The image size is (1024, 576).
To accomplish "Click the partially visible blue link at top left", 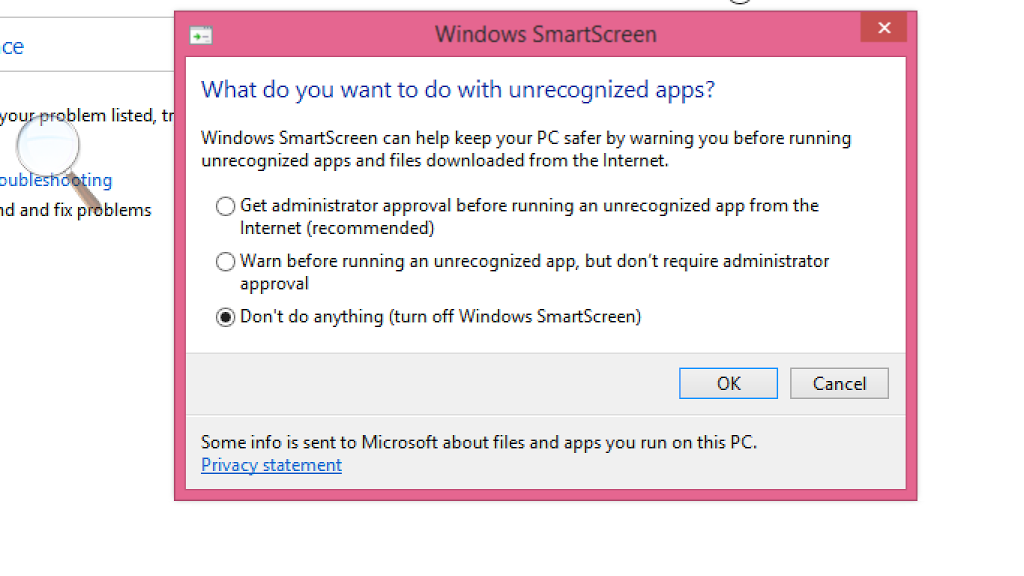I will [x=12, y=47].
